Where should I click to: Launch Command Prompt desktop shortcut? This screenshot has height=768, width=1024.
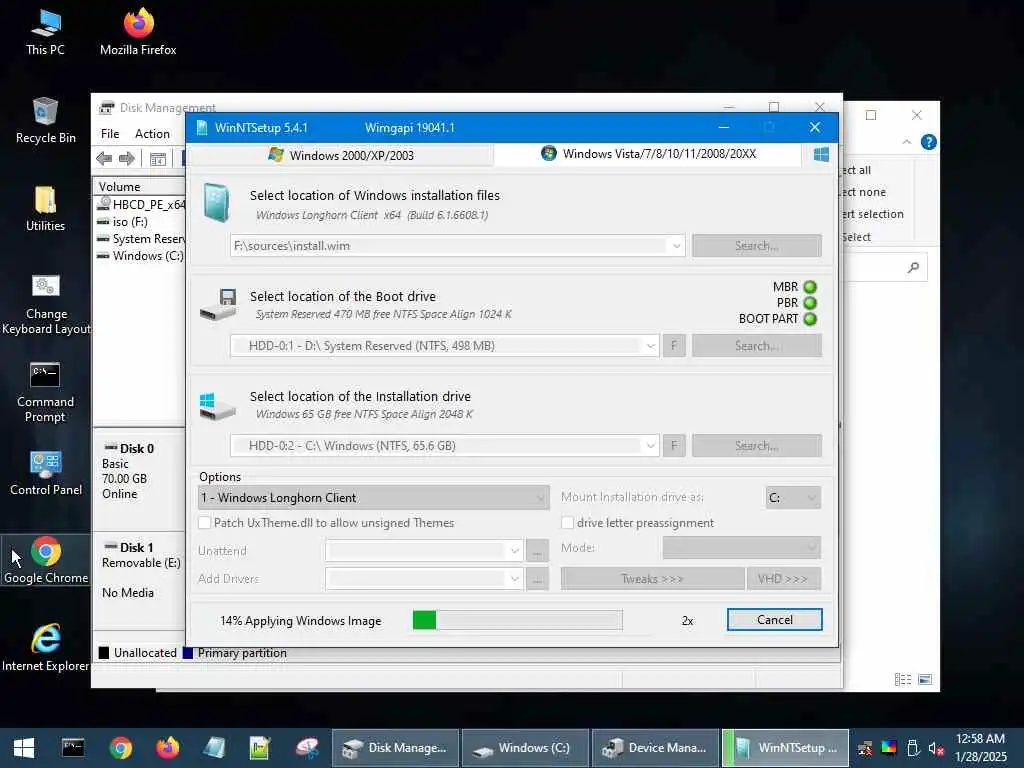pyautogui.click(x=45, y=392)
